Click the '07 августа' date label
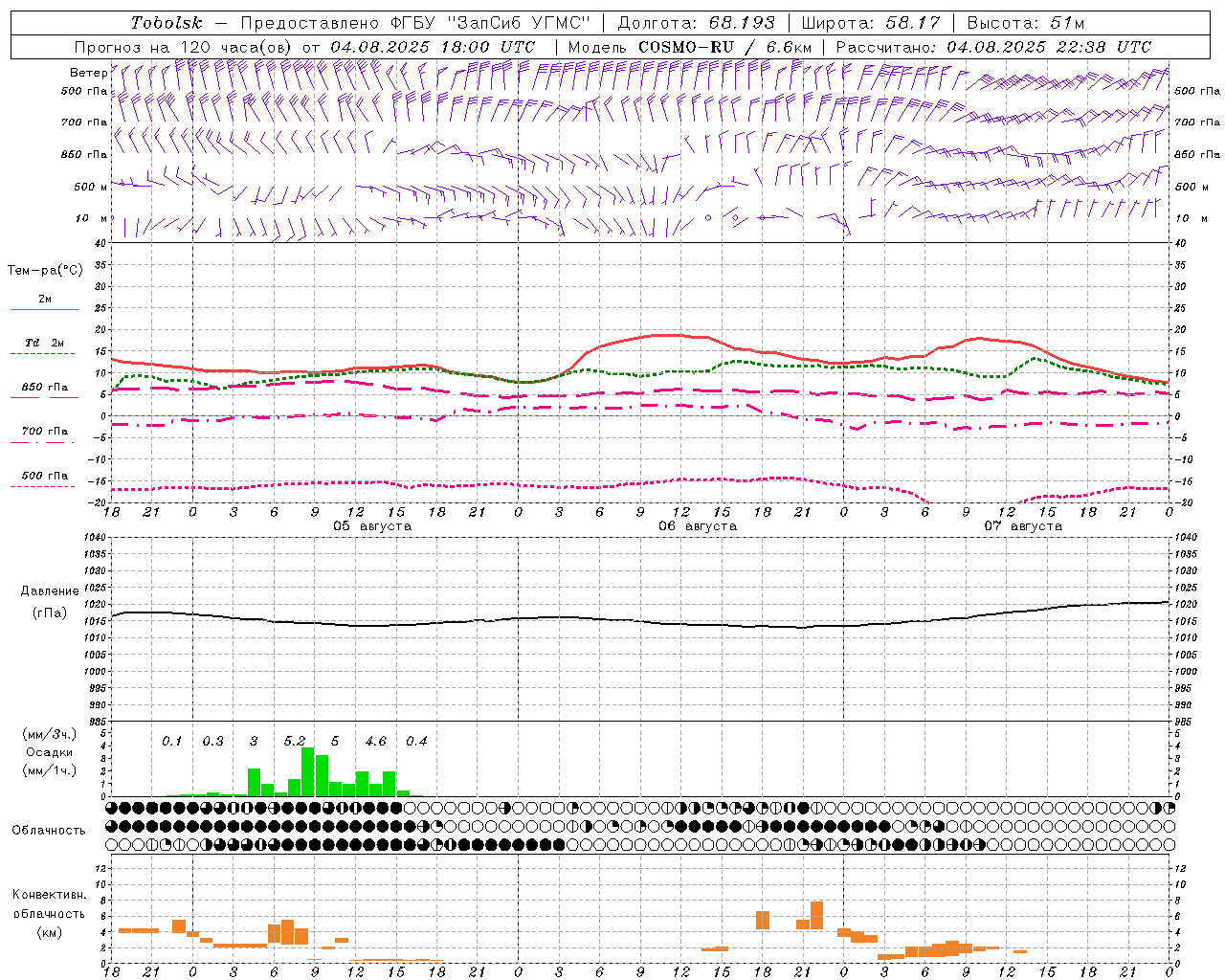 coord(1023,526)
